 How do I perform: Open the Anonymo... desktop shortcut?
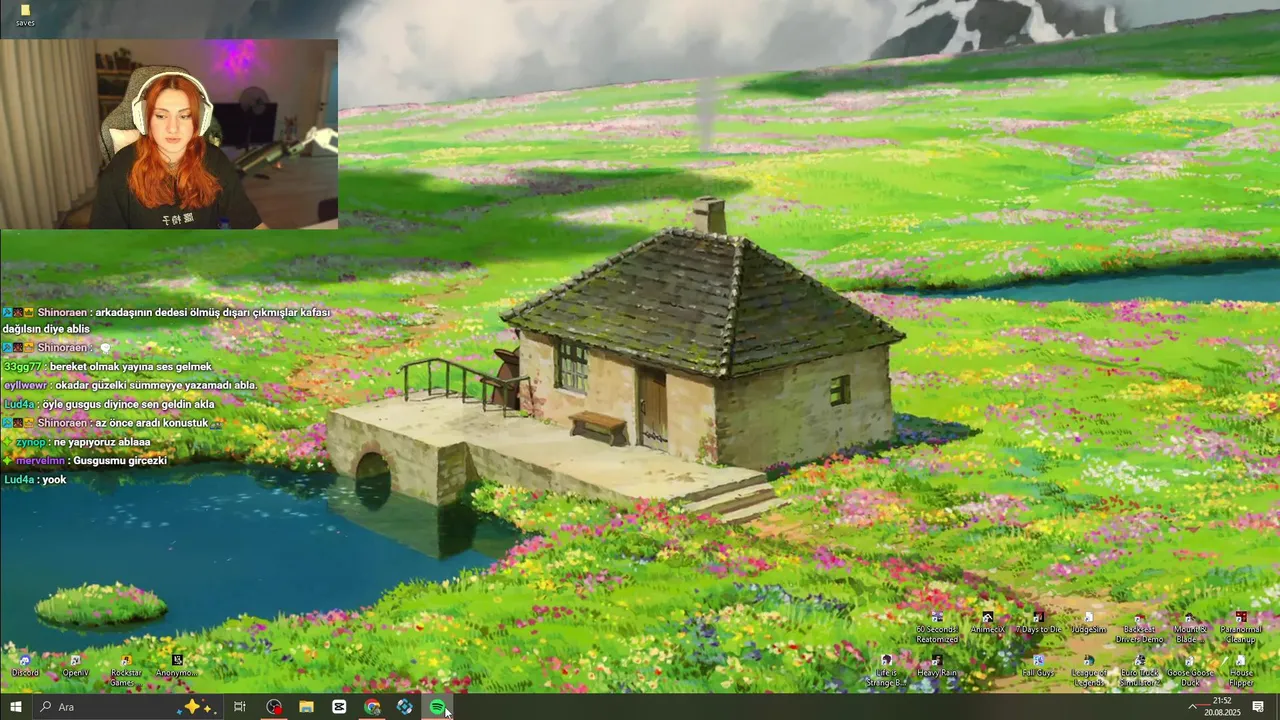point(177,666)
